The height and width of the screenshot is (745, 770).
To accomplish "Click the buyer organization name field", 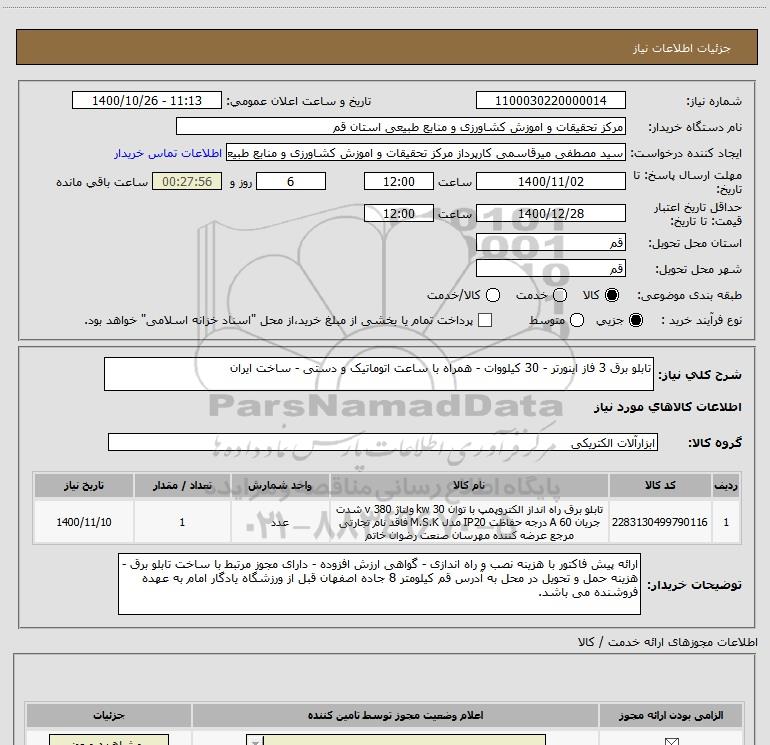I will (x=401, y=127).
